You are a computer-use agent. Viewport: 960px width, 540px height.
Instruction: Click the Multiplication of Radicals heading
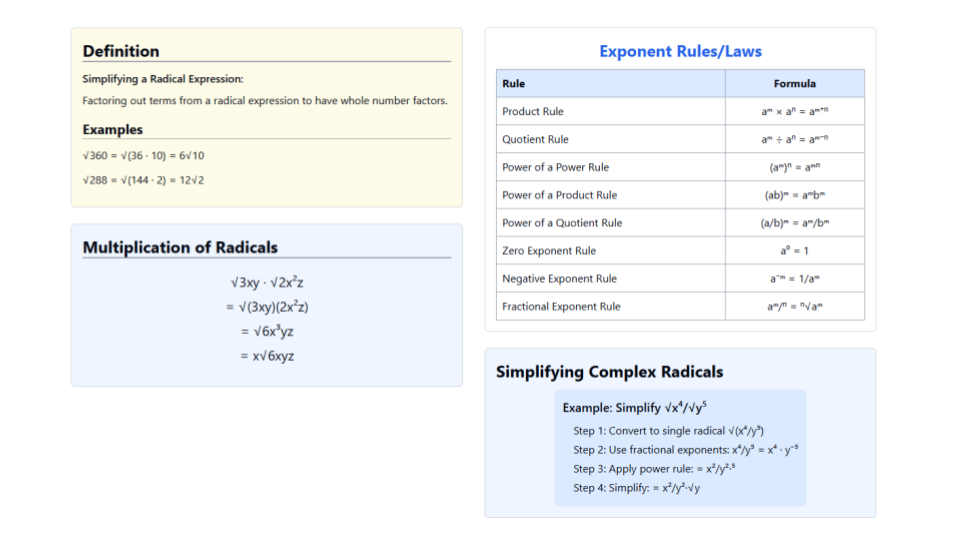180,247
